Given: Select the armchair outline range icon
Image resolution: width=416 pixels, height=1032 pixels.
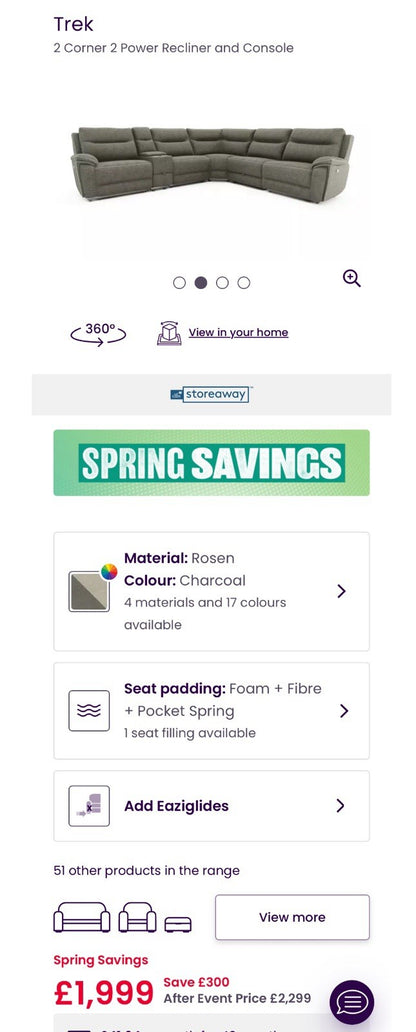Looking at the screenshot, I should (x=138, y=917).
